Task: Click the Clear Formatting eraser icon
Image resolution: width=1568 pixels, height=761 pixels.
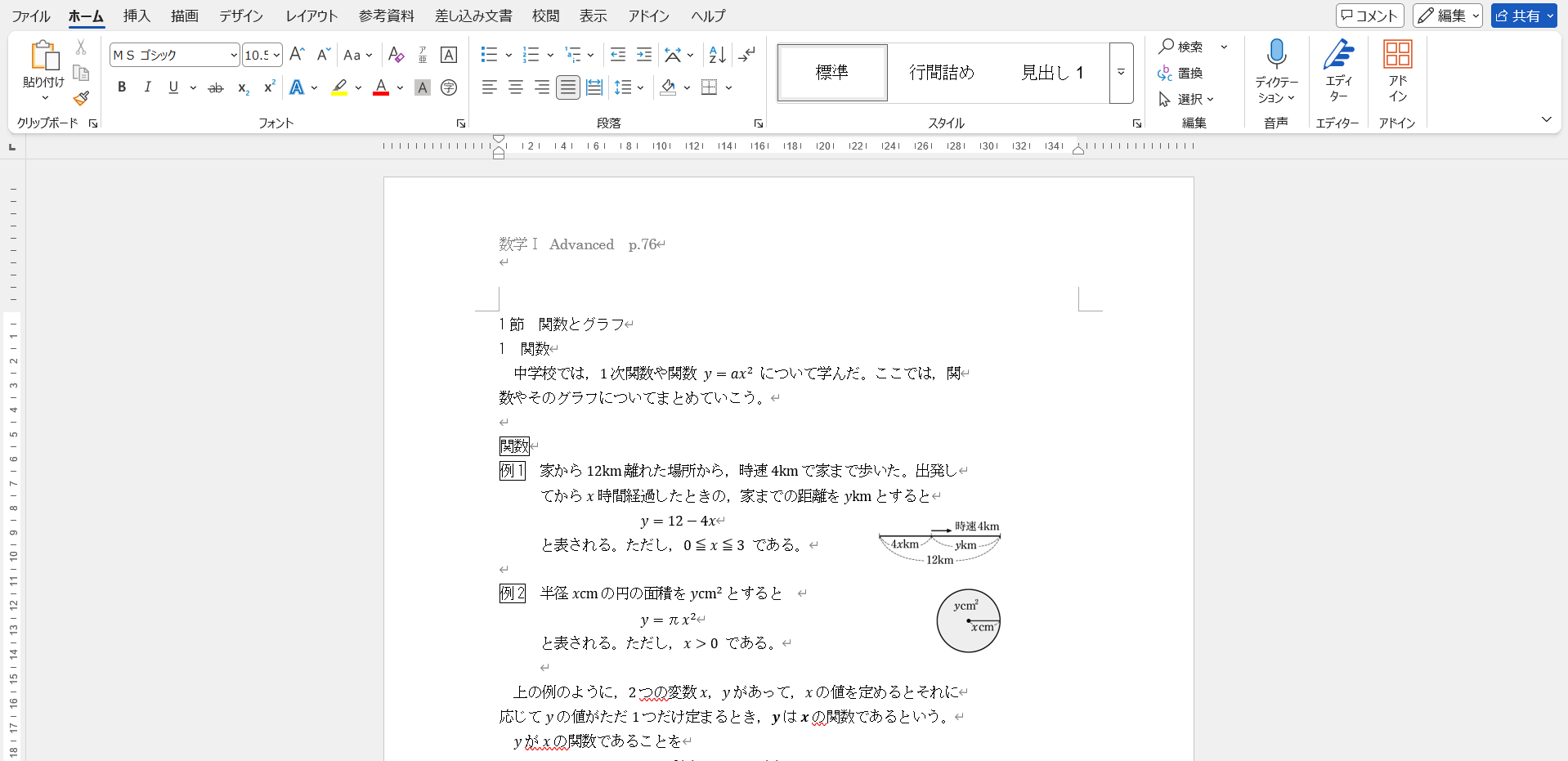Action: click(x=396, y=55)
